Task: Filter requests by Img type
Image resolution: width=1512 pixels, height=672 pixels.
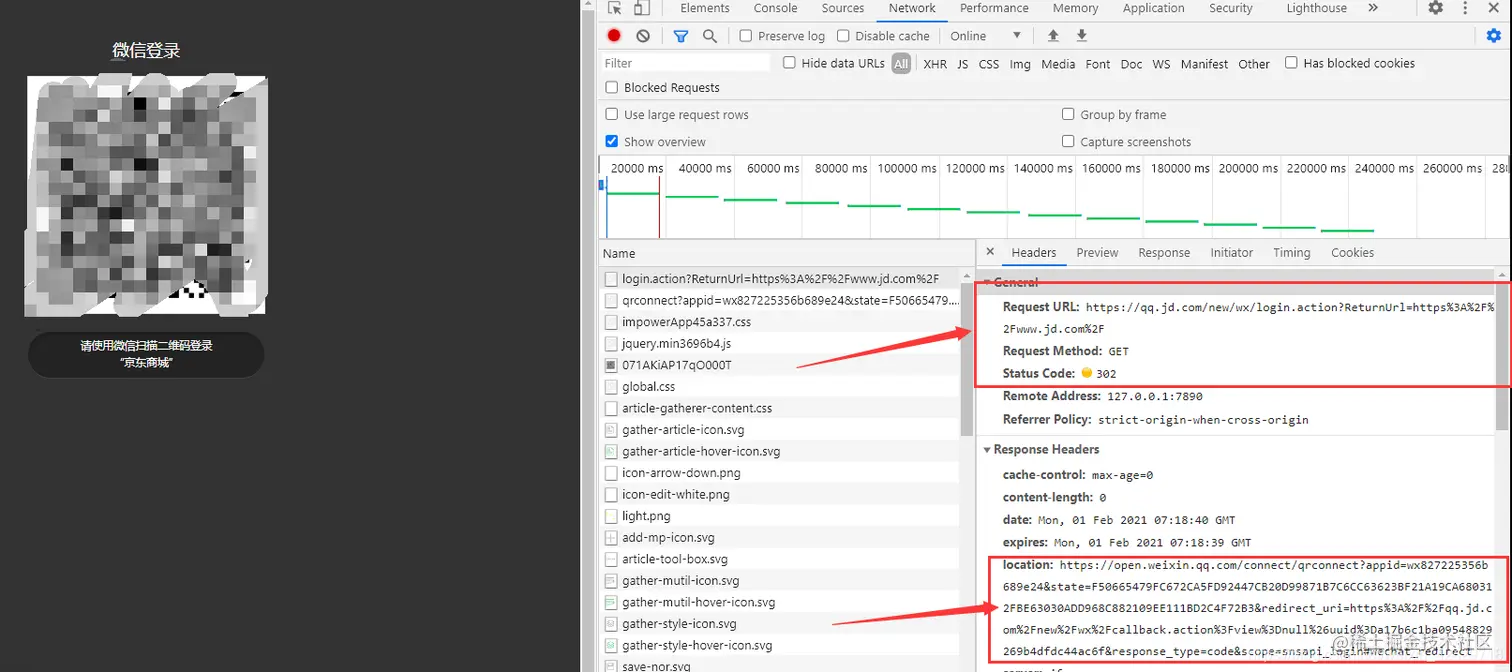Action: [x=1020, y=64]
